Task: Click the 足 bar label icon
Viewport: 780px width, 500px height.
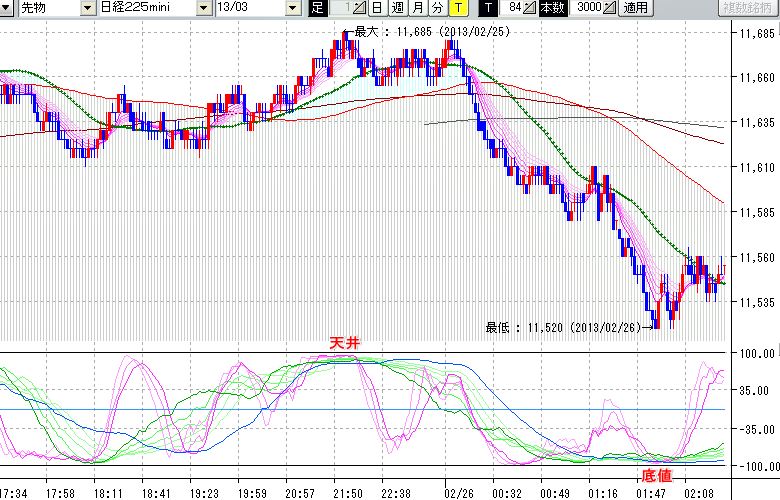Action: coord(317,9)
